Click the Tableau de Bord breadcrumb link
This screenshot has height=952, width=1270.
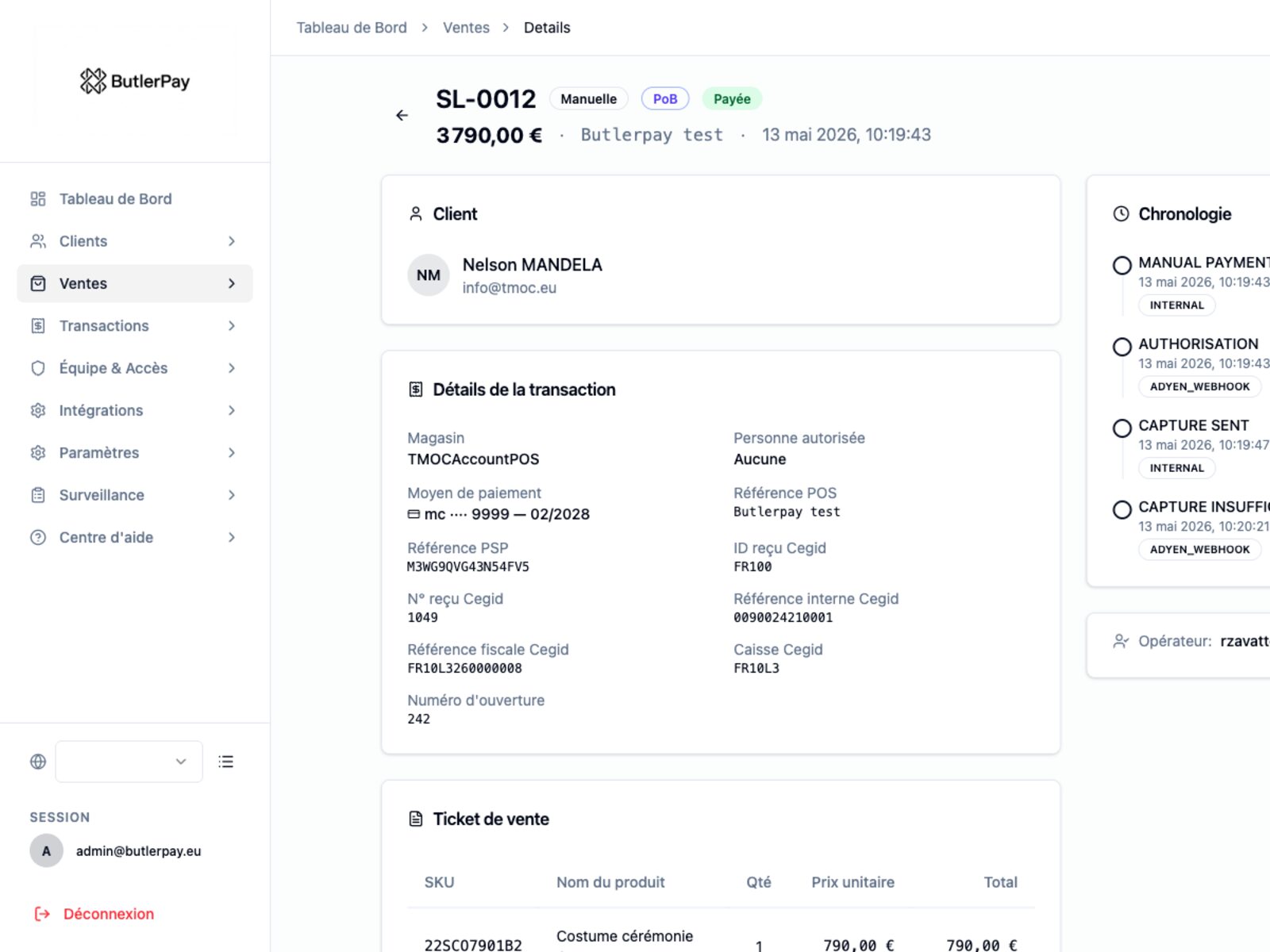coord(352,28)
